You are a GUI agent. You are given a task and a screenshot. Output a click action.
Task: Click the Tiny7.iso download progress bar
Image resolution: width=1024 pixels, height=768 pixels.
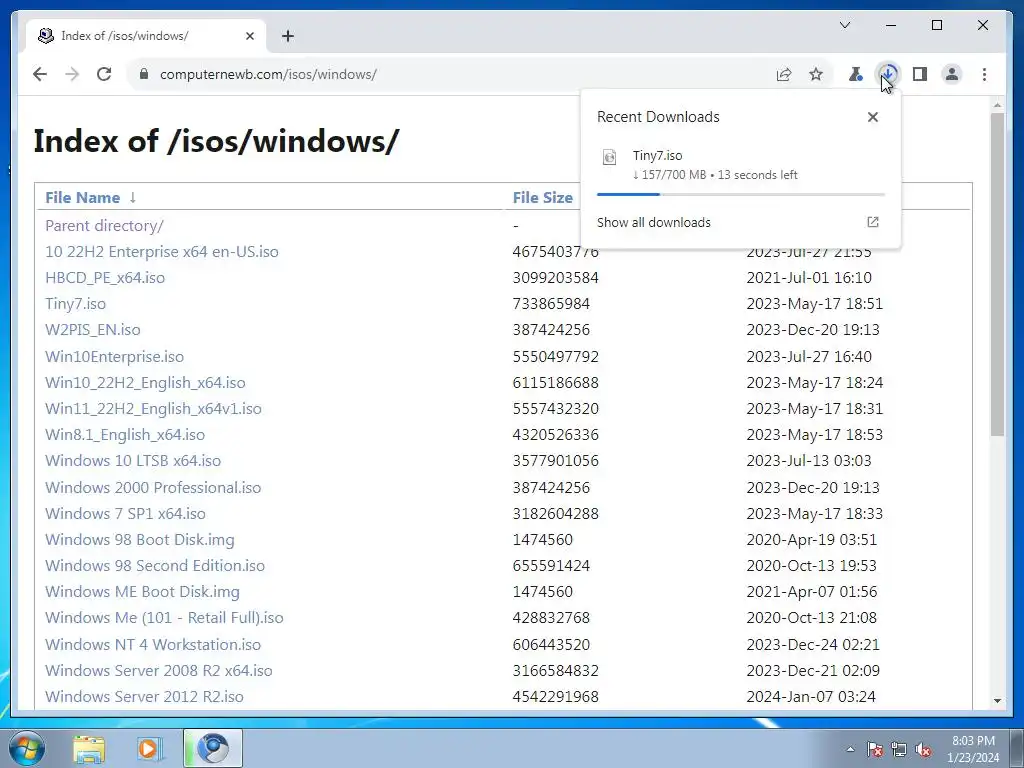[741, 194]
